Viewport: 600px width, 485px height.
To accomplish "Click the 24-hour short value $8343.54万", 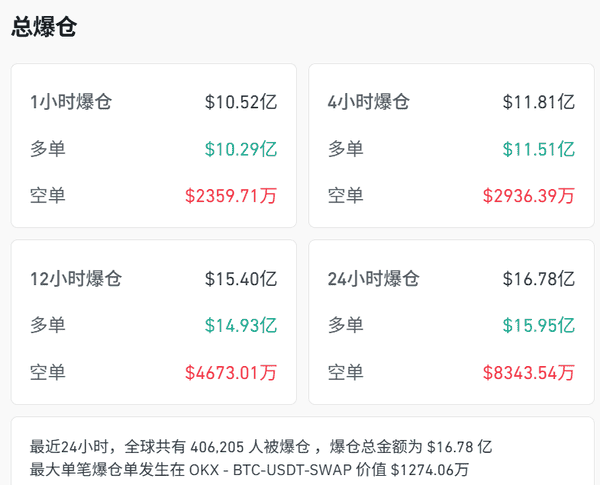I will 529,373.
